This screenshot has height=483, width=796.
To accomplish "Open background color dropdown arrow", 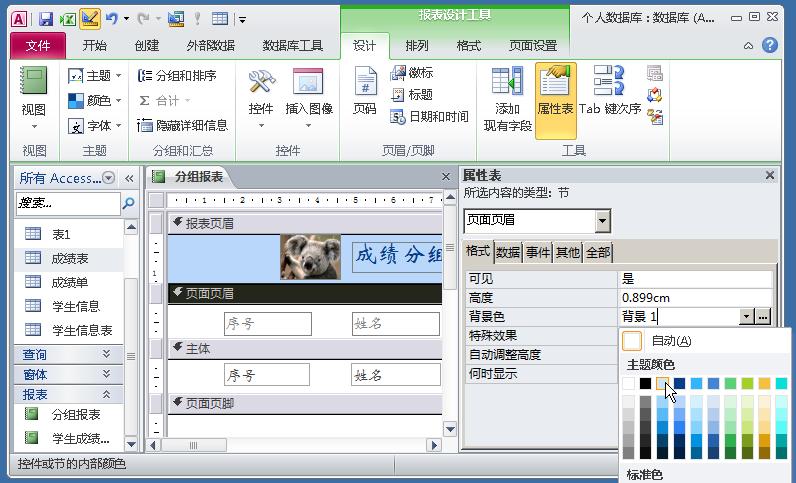I will pyautogui.click(x=746, y=317).
